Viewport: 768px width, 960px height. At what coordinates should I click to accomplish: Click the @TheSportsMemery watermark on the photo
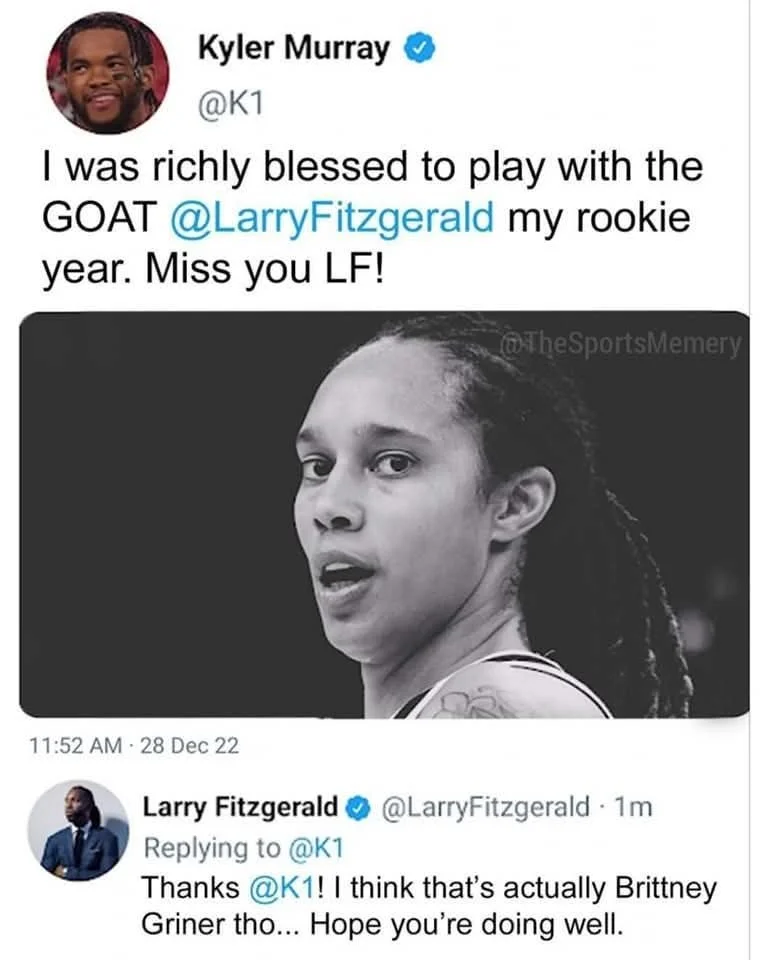click(622, 344)
